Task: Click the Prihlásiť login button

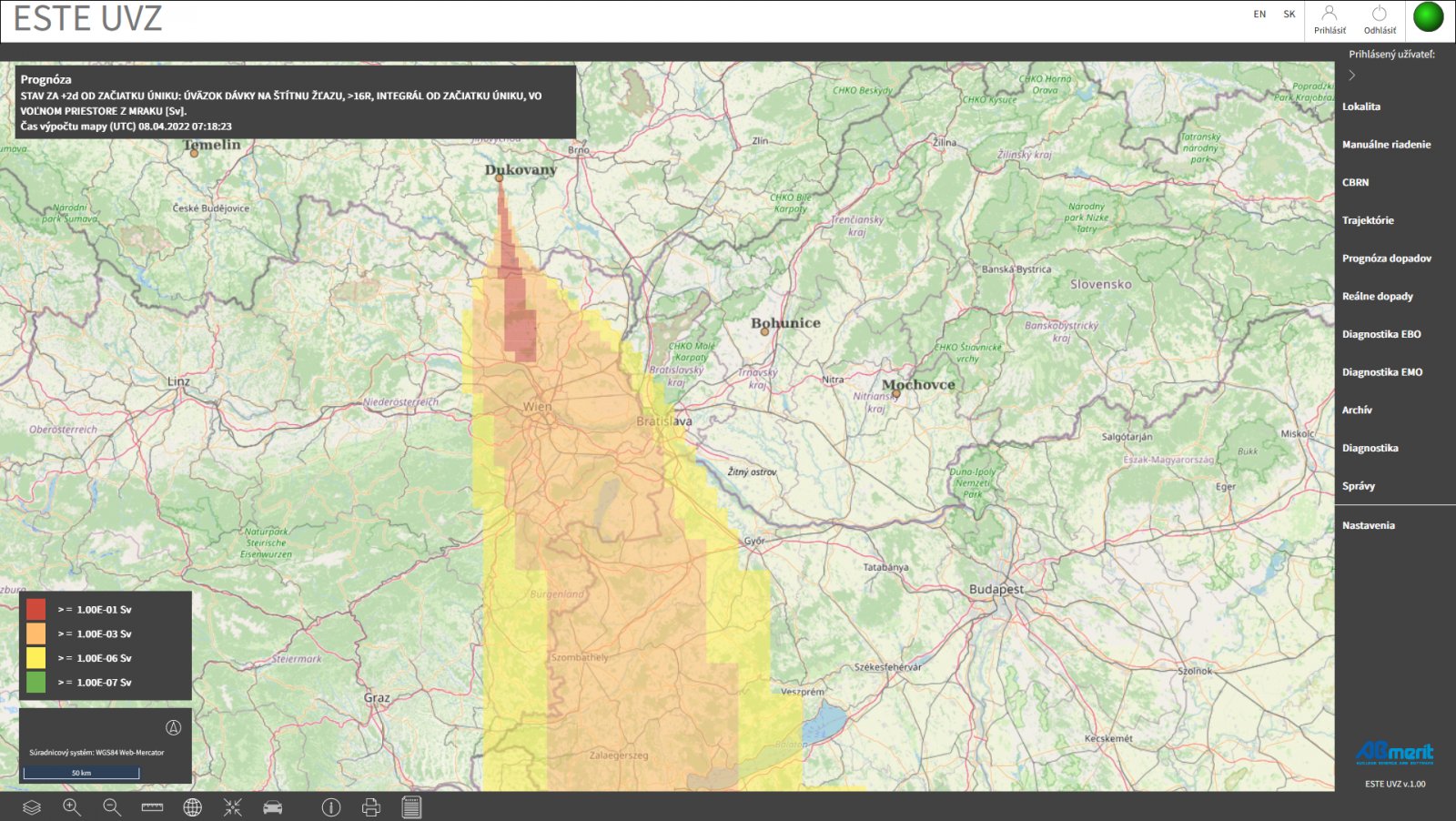Action: coord(1330,20)
